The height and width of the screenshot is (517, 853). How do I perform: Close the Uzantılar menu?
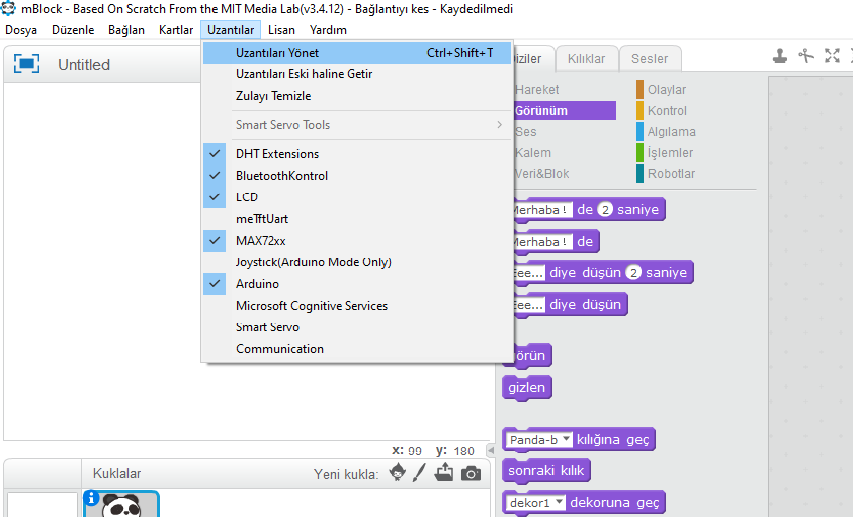point(230,30)
